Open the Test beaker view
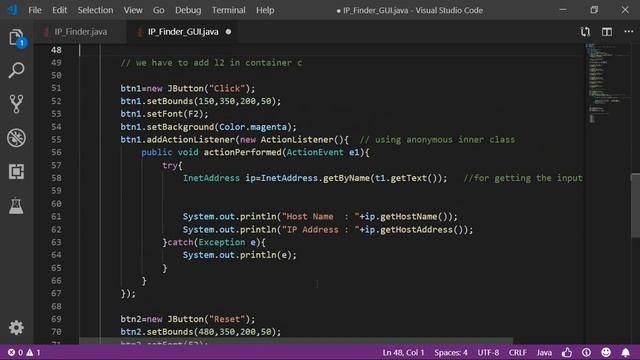Screen dimensions: 640x360 point(16,206)
